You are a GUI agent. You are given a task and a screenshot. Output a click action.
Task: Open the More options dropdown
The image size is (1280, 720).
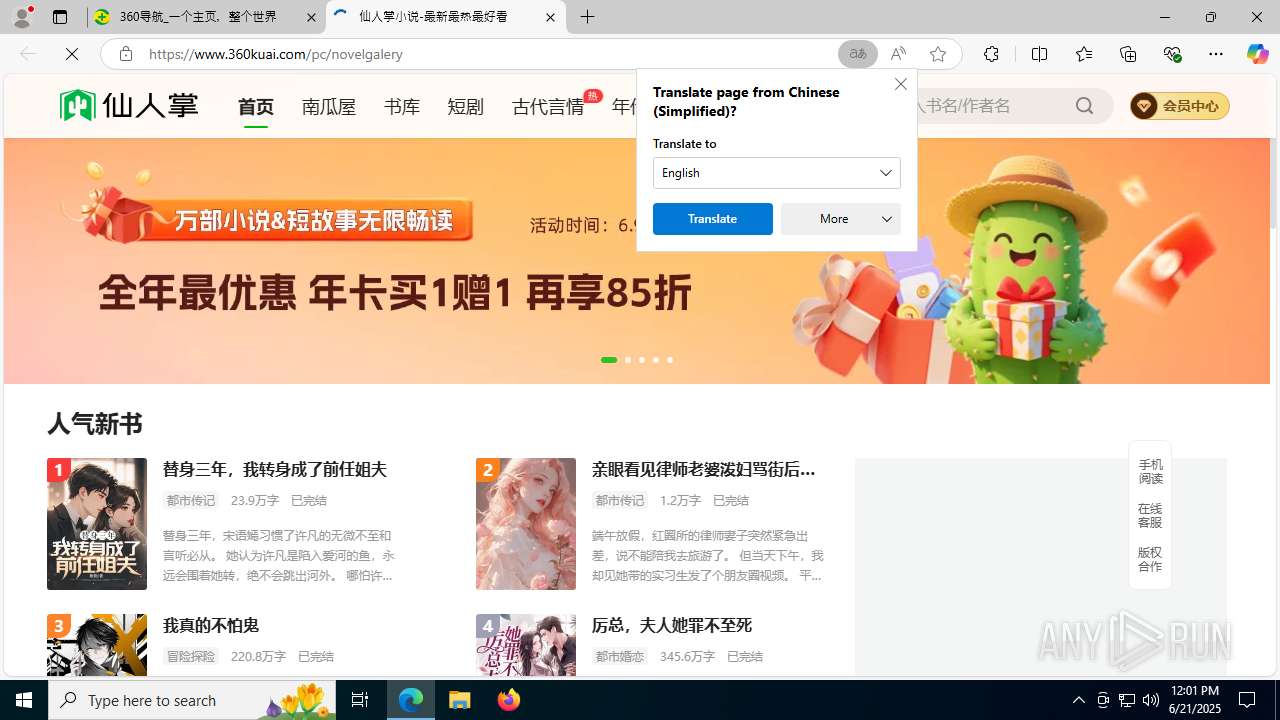[841, 219]
